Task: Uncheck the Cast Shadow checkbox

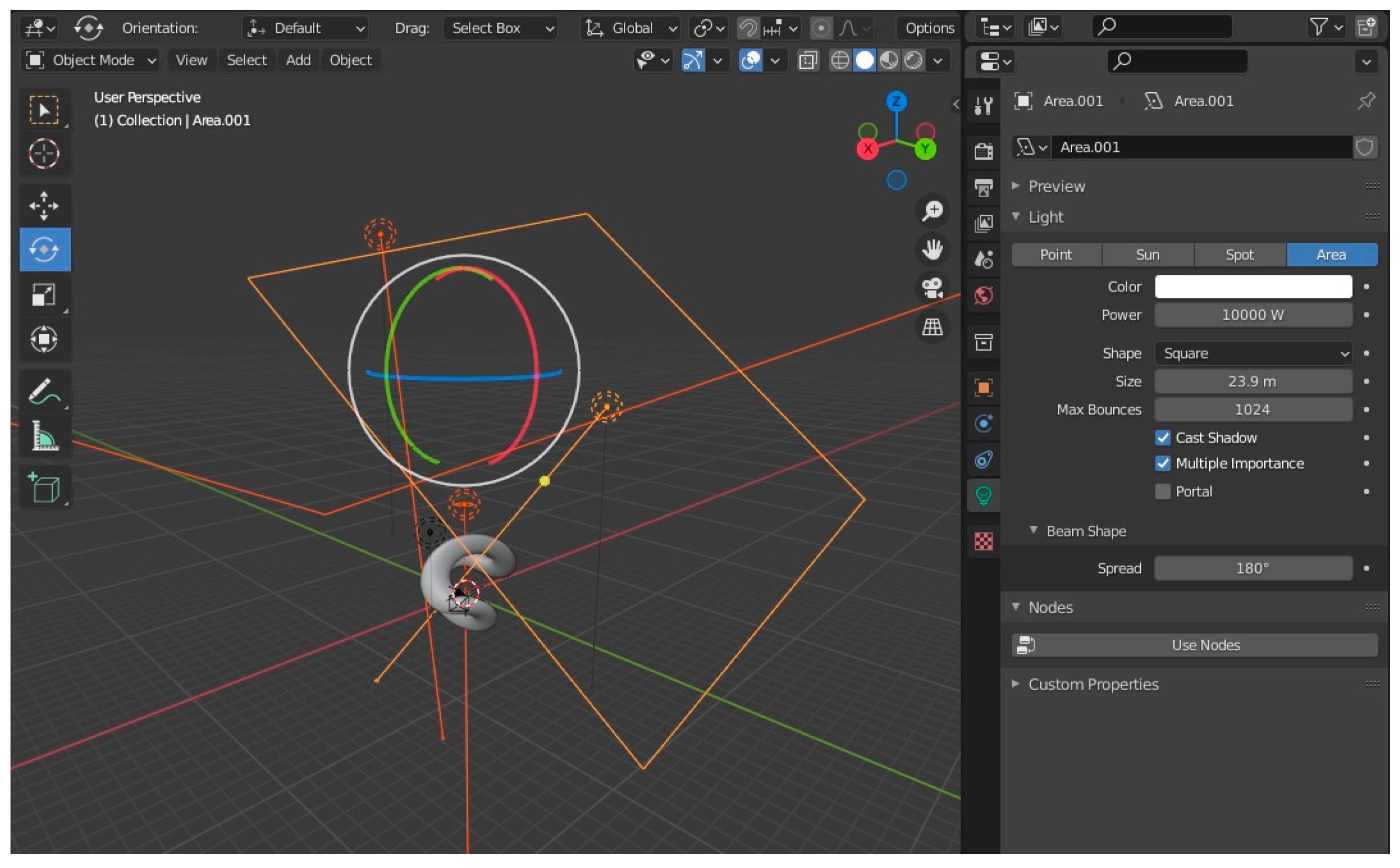Action: 1163,438
